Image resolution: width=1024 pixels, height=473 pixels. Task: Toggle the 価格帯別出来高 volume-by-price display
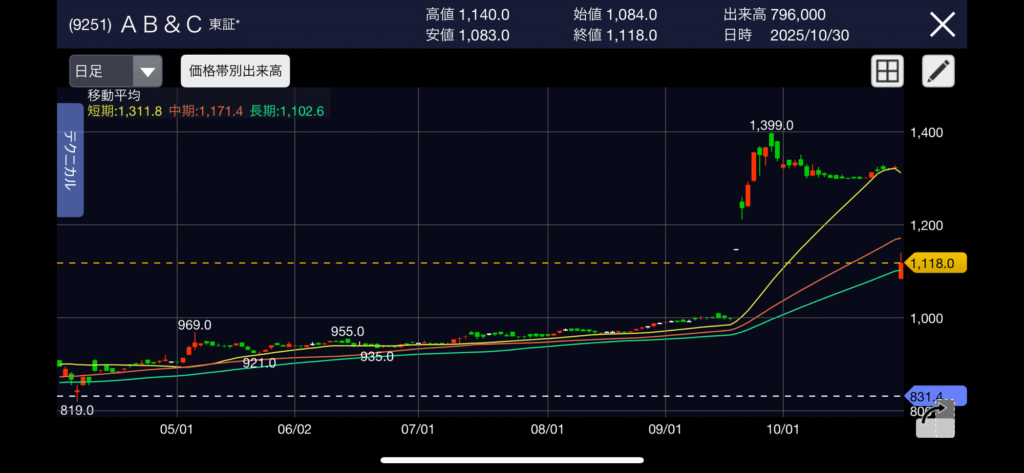235,71
